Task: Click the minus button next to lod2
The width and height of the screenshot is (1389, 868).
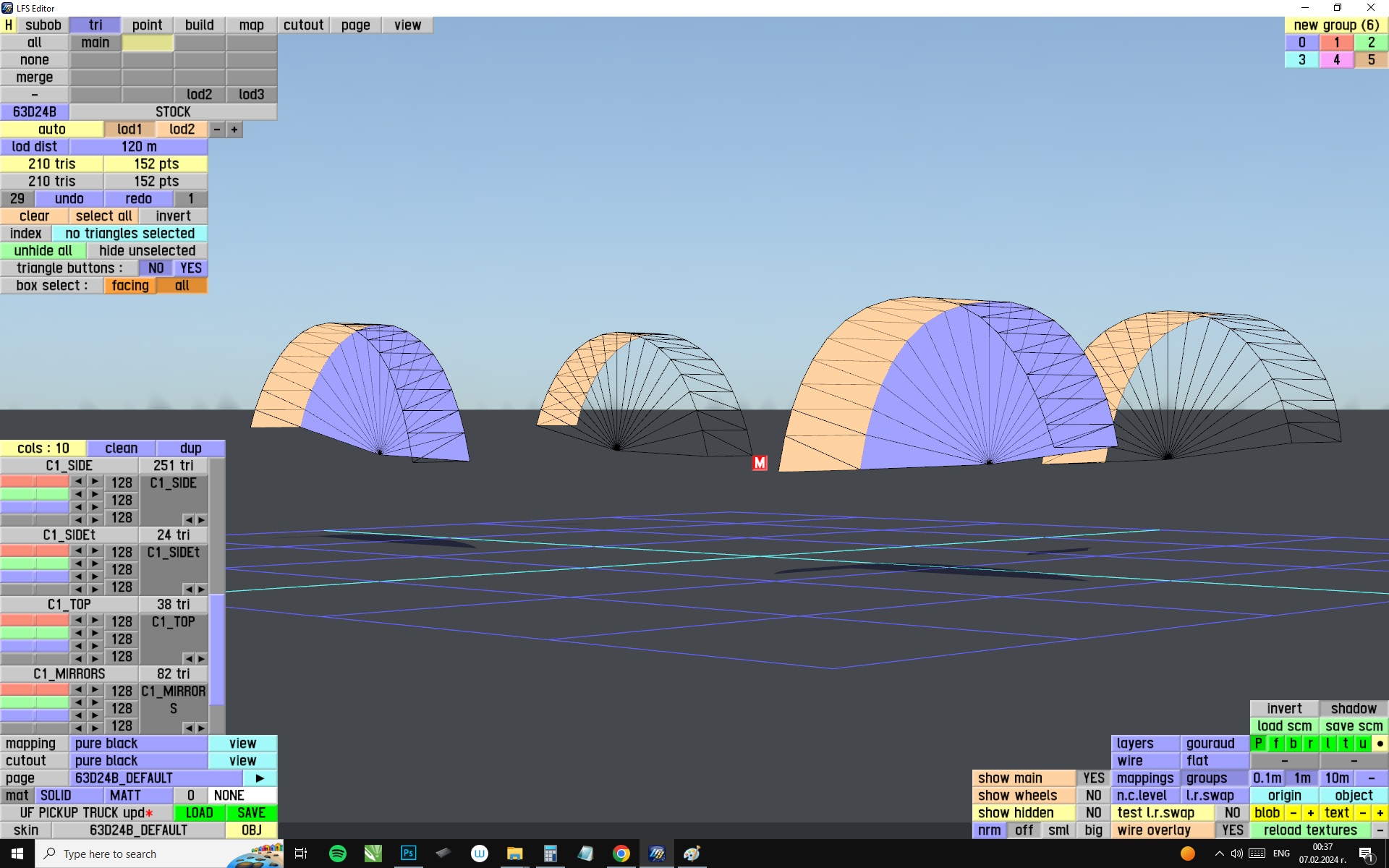Action: (x=217, y=129)
